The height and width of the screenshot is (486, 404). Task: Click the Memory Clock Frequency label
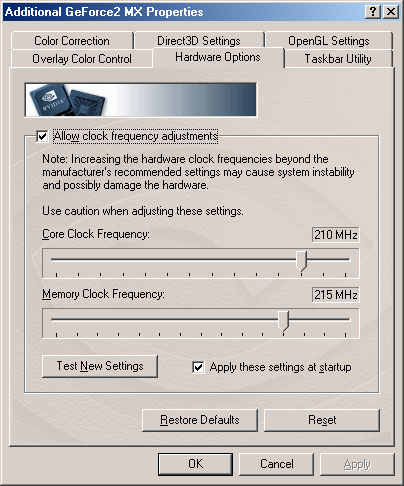pyautogui.click(x=103, y=294)
